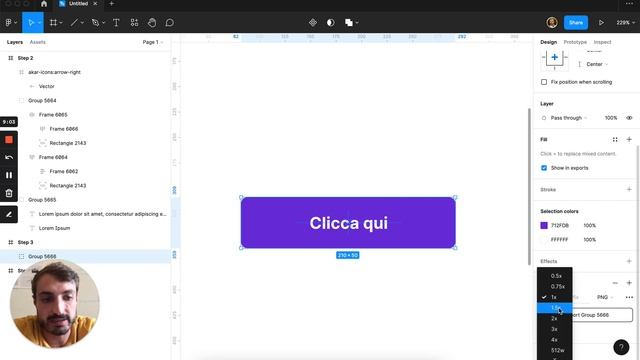This screenshot has width=640, height=360.
Task: Click the recorder pencil draw icon
Action: (x=9, y=214)
